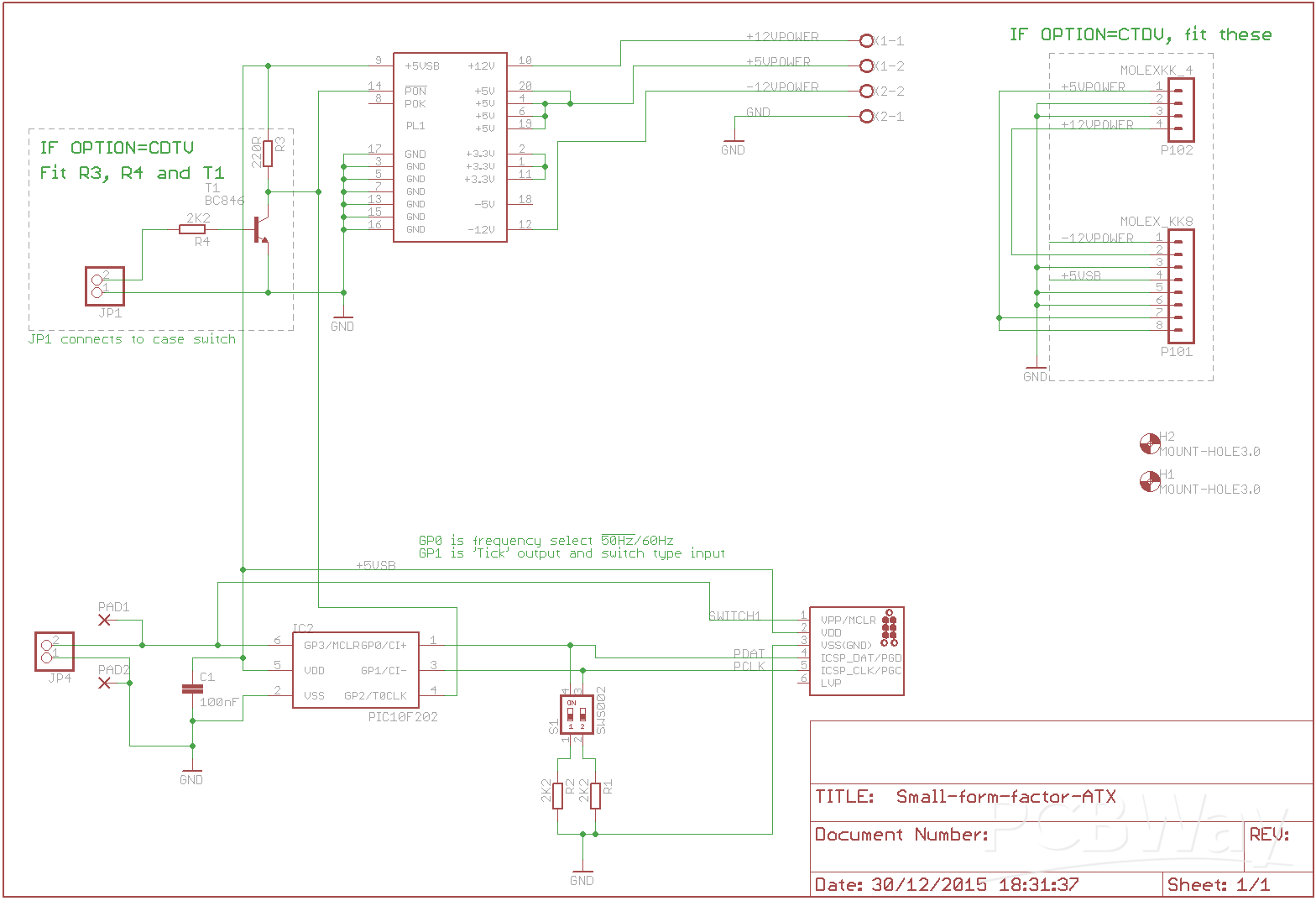Select the R1 resistor symbol

pyautogui.click(x=595, y=795)
